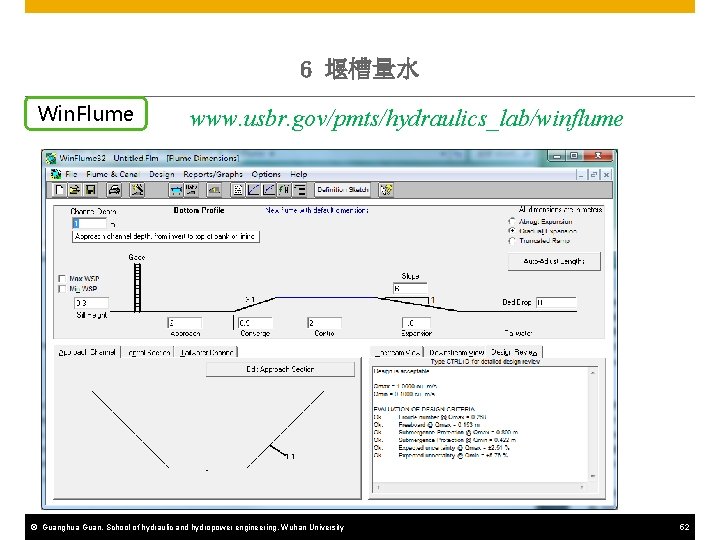Click the Converge length input field
Viewport: 720px width, 540px height.
point(255,323)
